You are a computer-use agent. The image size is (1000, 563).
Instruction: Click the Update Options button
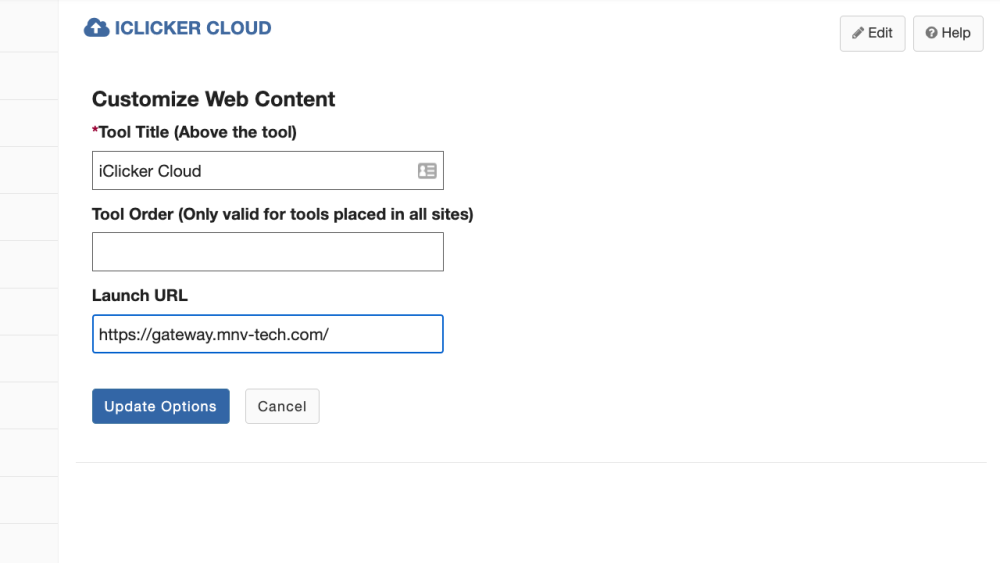pos(161,406)
